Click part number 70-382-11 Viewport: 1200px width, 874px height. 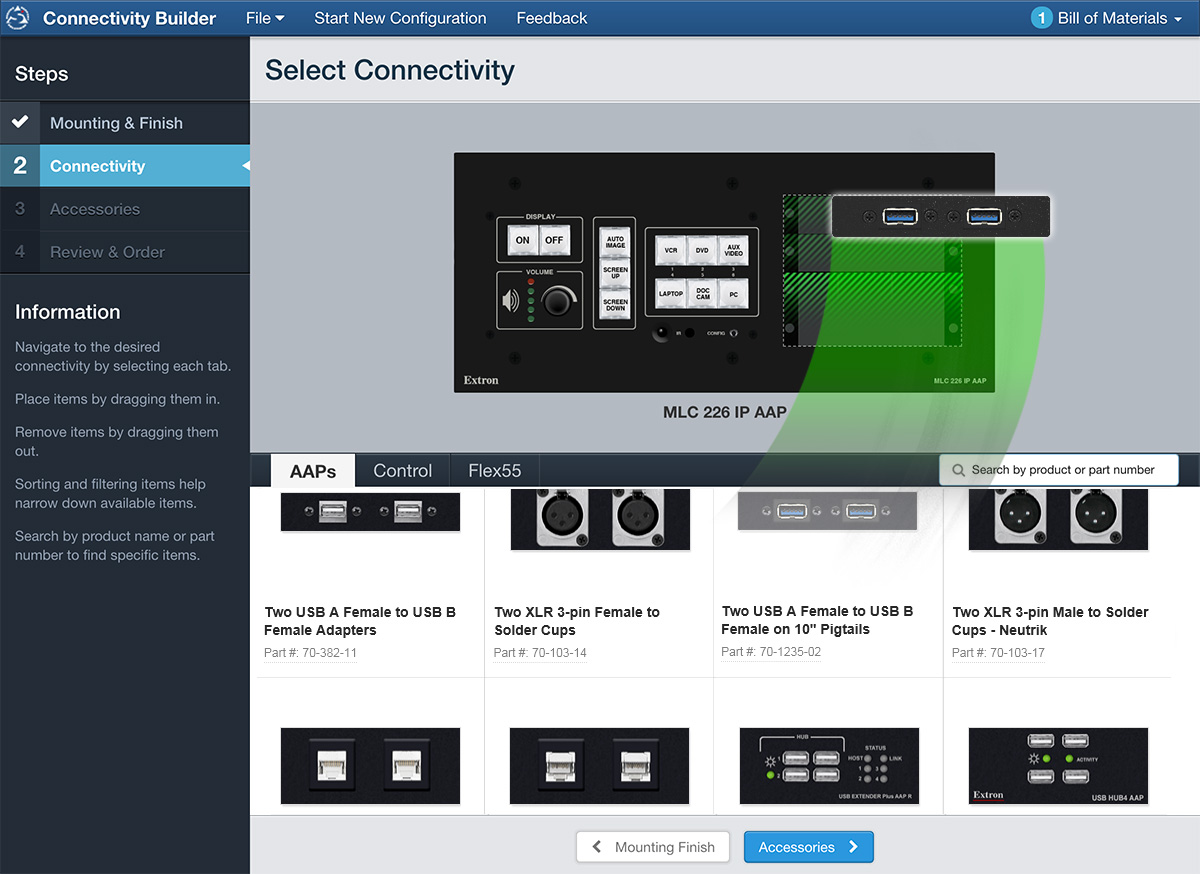coord(310,653)
